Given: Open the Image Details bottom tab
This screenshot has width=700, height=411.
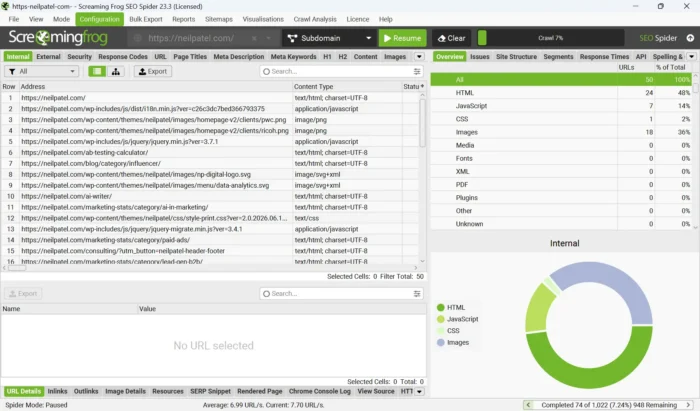Looking at the screenshot, I should (125, 391).
